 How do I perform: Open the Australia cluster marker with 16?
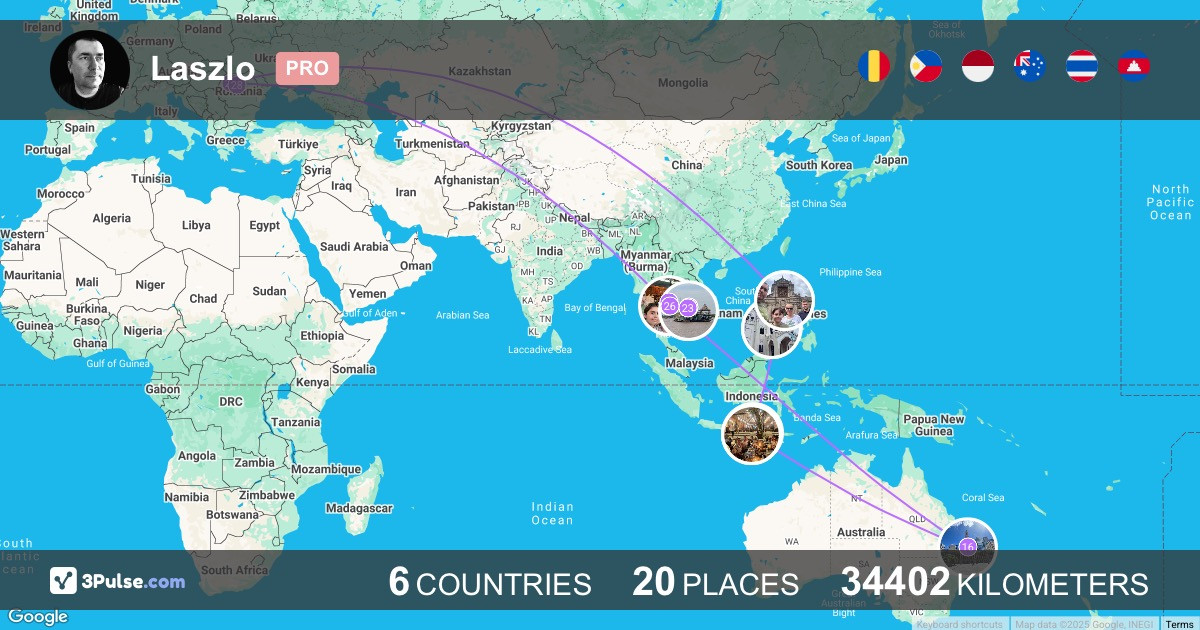click(x=968, y=546)
